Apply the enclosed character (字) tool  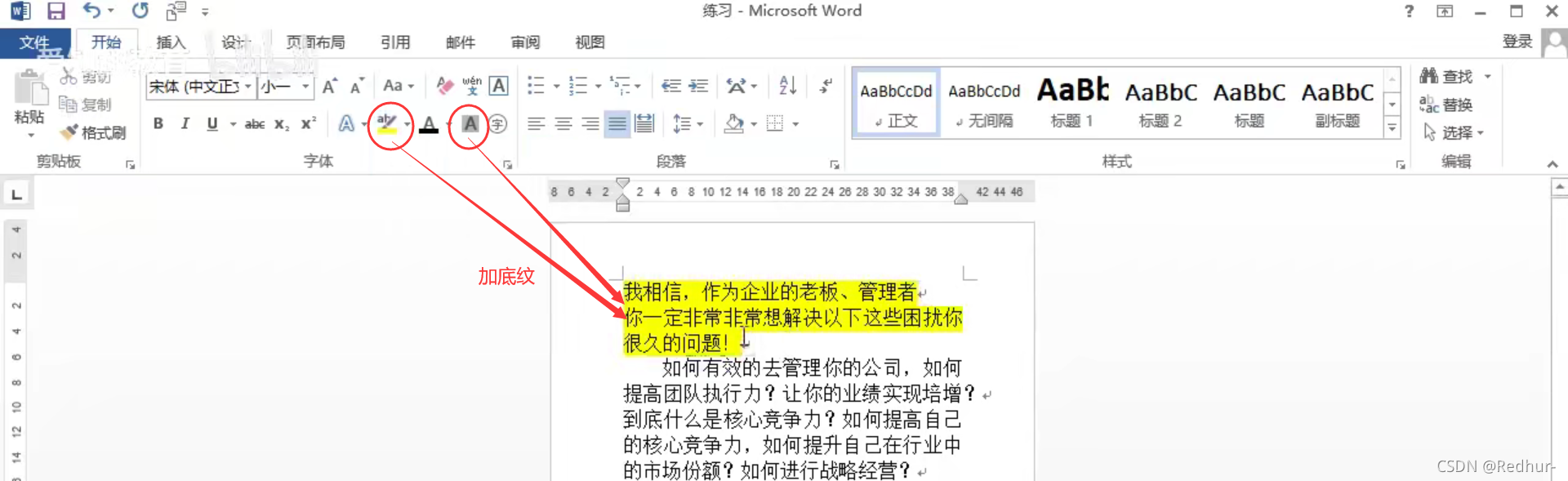498,123
